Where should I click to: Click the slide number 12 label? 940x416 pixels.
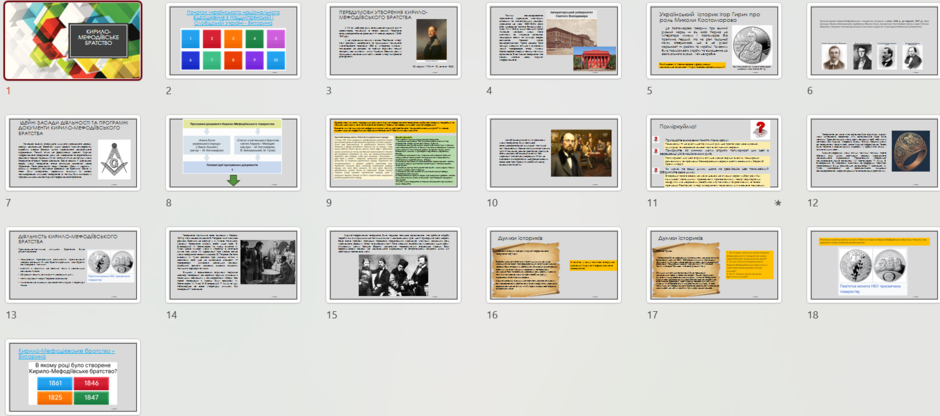(x=812, y=203)
